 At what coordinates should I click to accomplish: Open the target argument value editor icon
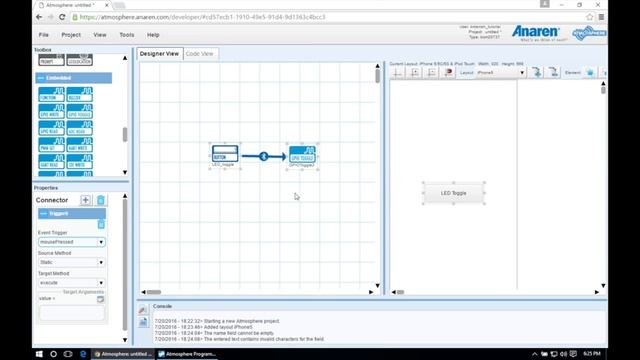(100, 299)
